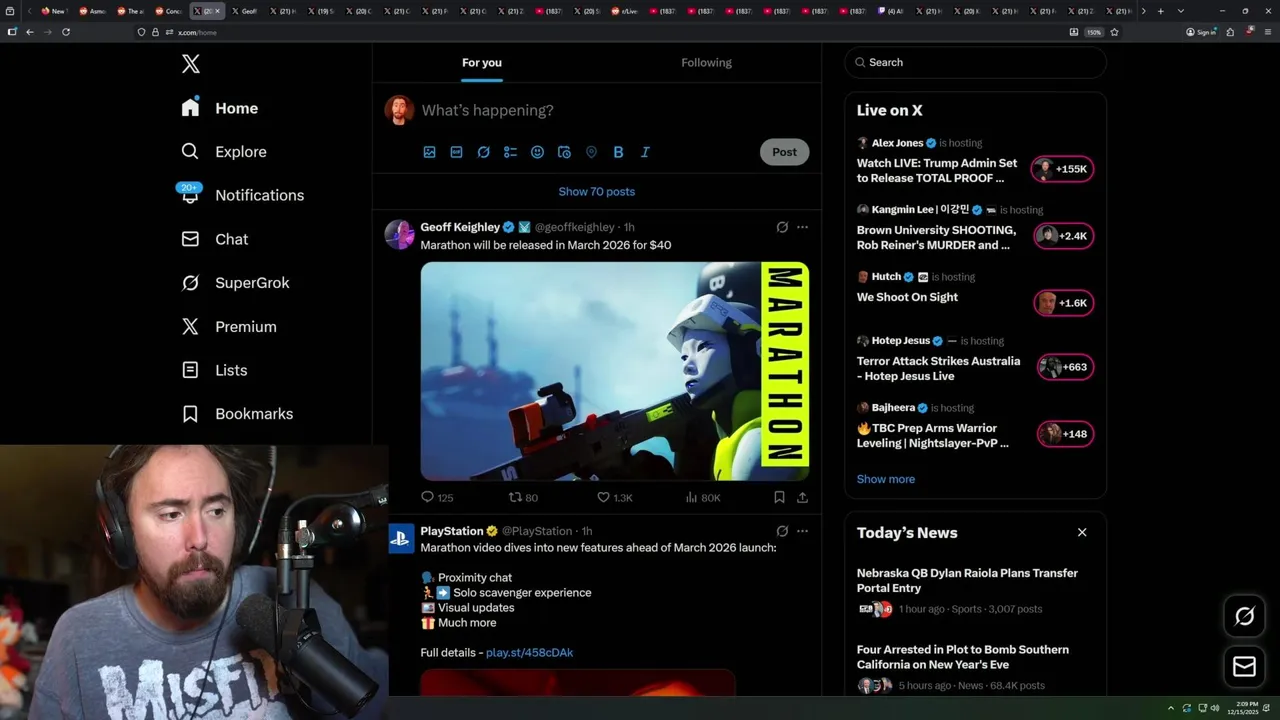The image size is (1280, 720).
Task: Open the Grok floating button
Action: click(x=1245, y=616)
